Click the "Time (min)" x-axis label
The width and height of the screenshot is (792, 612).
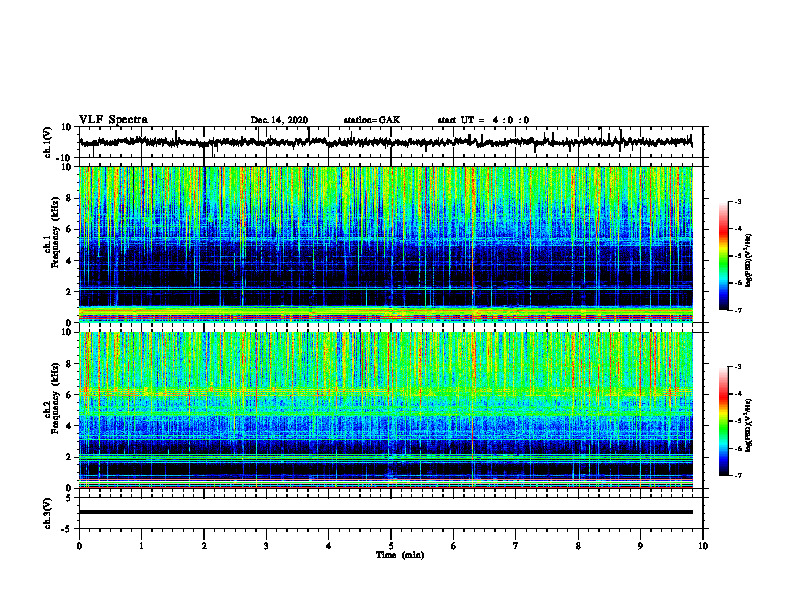click(400, 555)
